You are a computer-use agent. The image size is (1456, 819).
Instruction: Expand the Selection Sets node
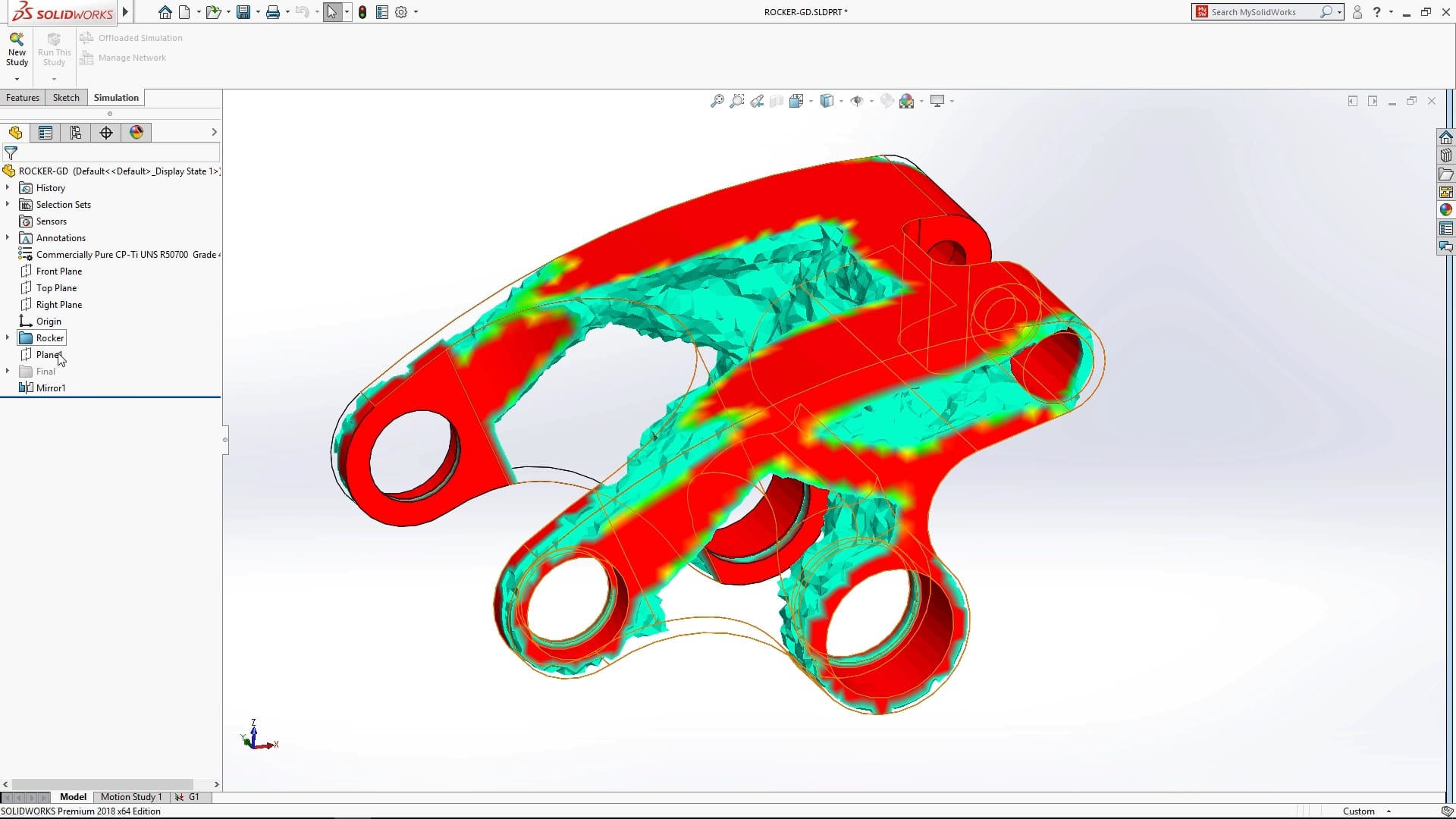click(8, 204)
